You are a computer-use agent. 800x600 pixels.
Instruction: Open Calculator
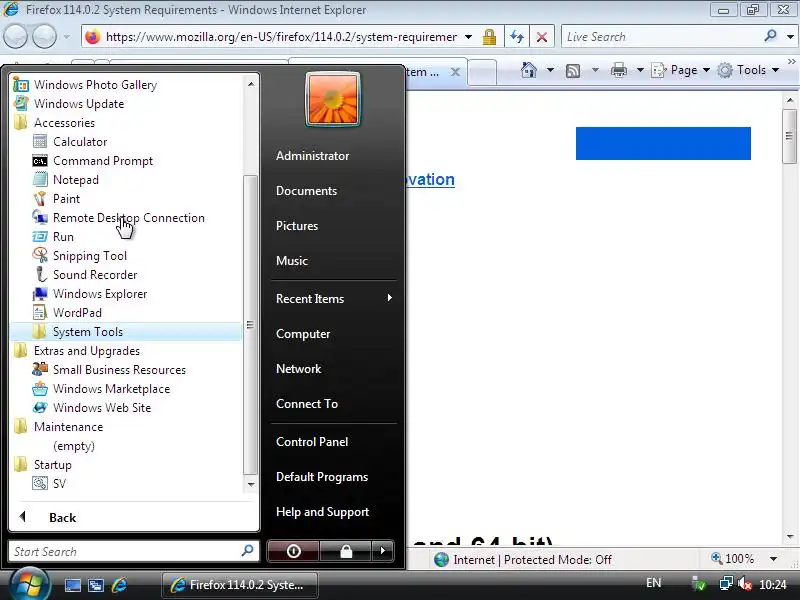pos(80,141)
